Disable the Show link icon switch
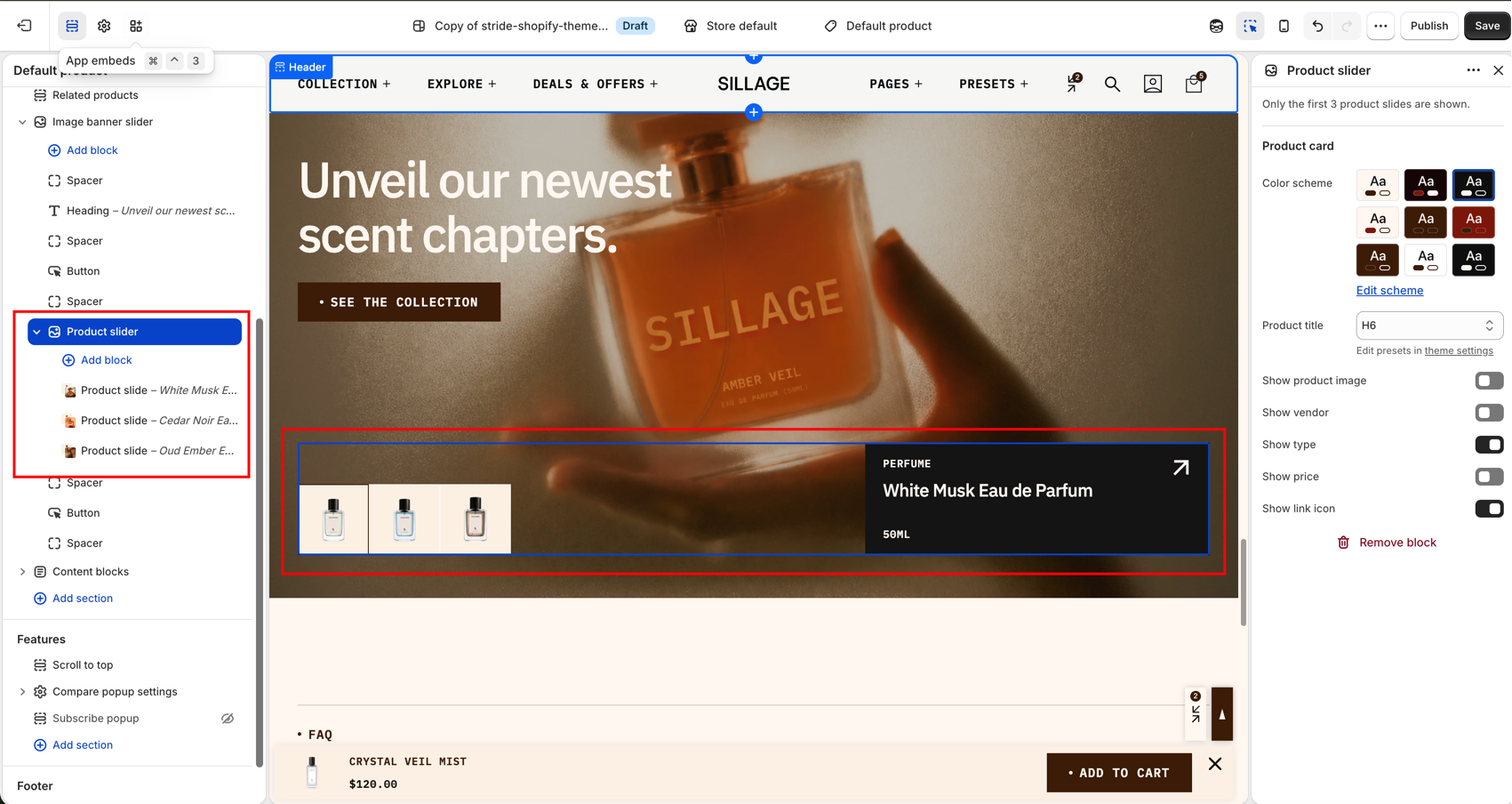The image size is (1512, 804). coord(1489,509)
